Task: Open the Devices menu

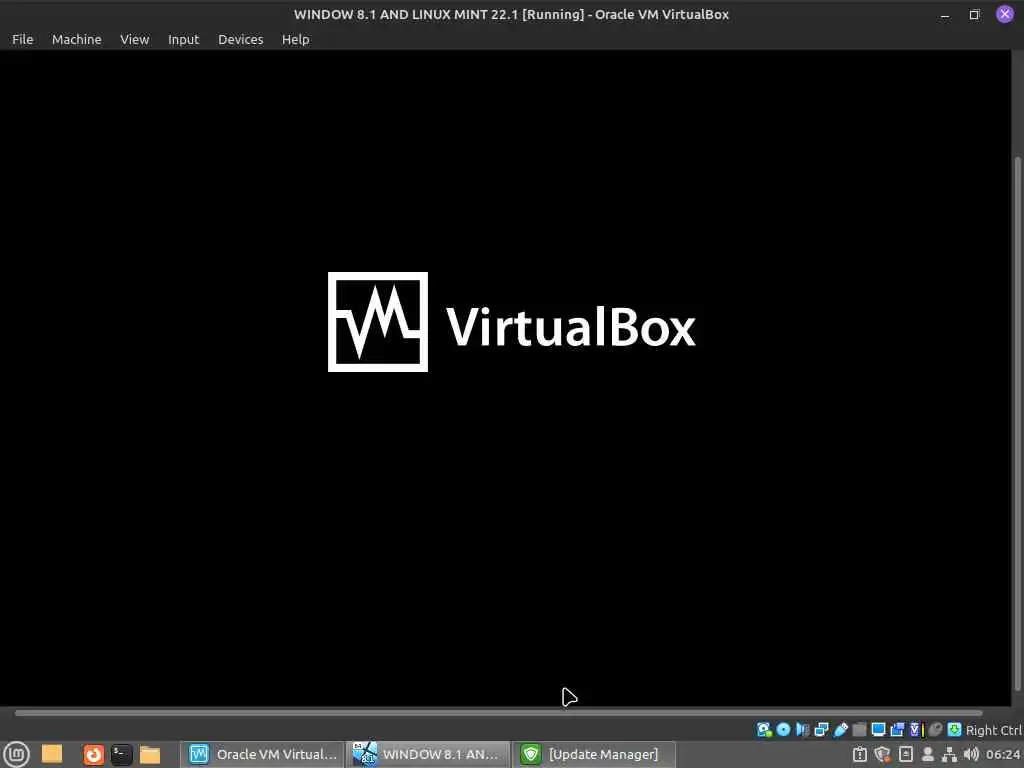Action: tap(240, 39)
